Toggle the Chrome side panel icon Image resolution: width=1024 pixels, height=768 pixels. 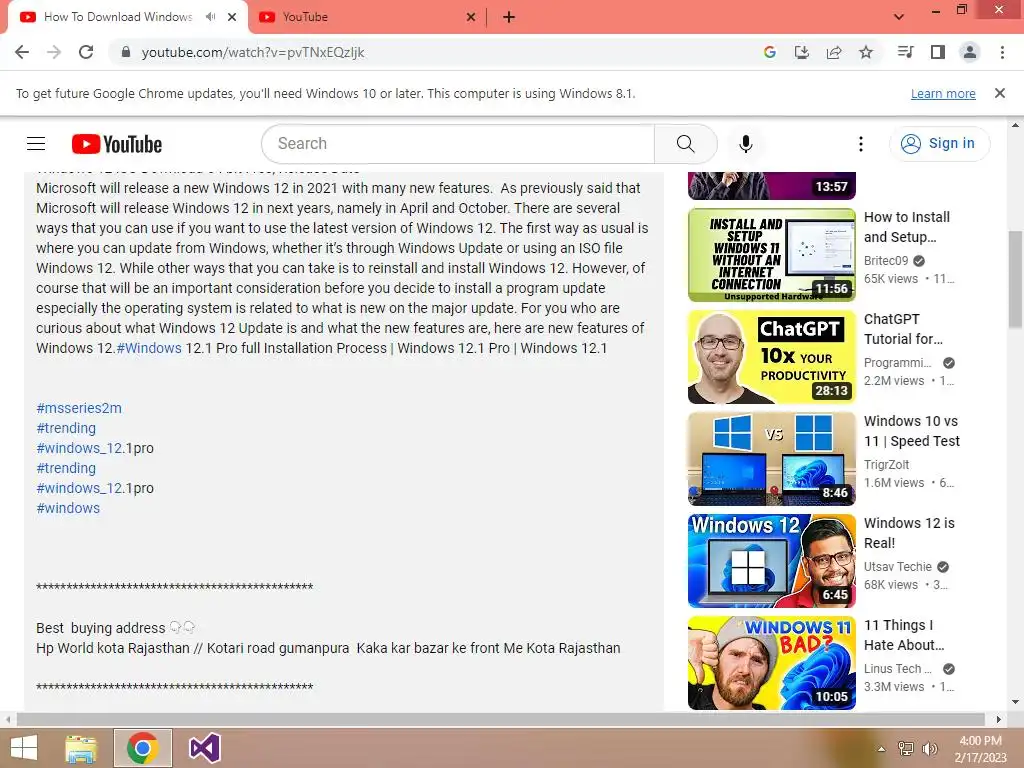[x=938, y=52]
